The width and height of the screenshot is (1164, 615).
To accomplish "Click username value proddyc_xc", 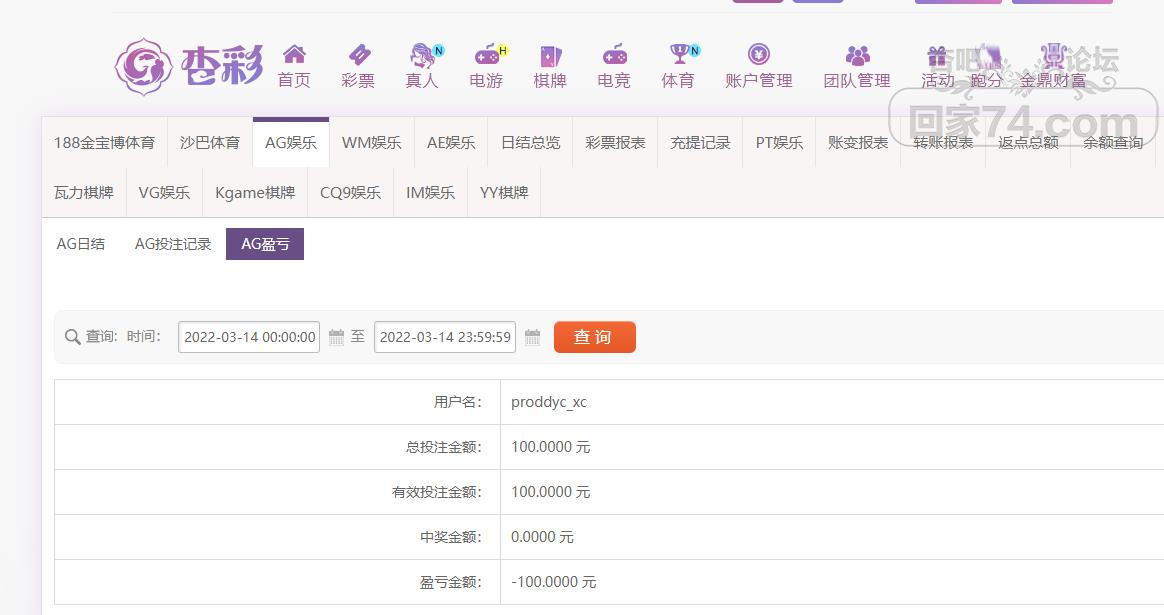I will pos(549,403).
